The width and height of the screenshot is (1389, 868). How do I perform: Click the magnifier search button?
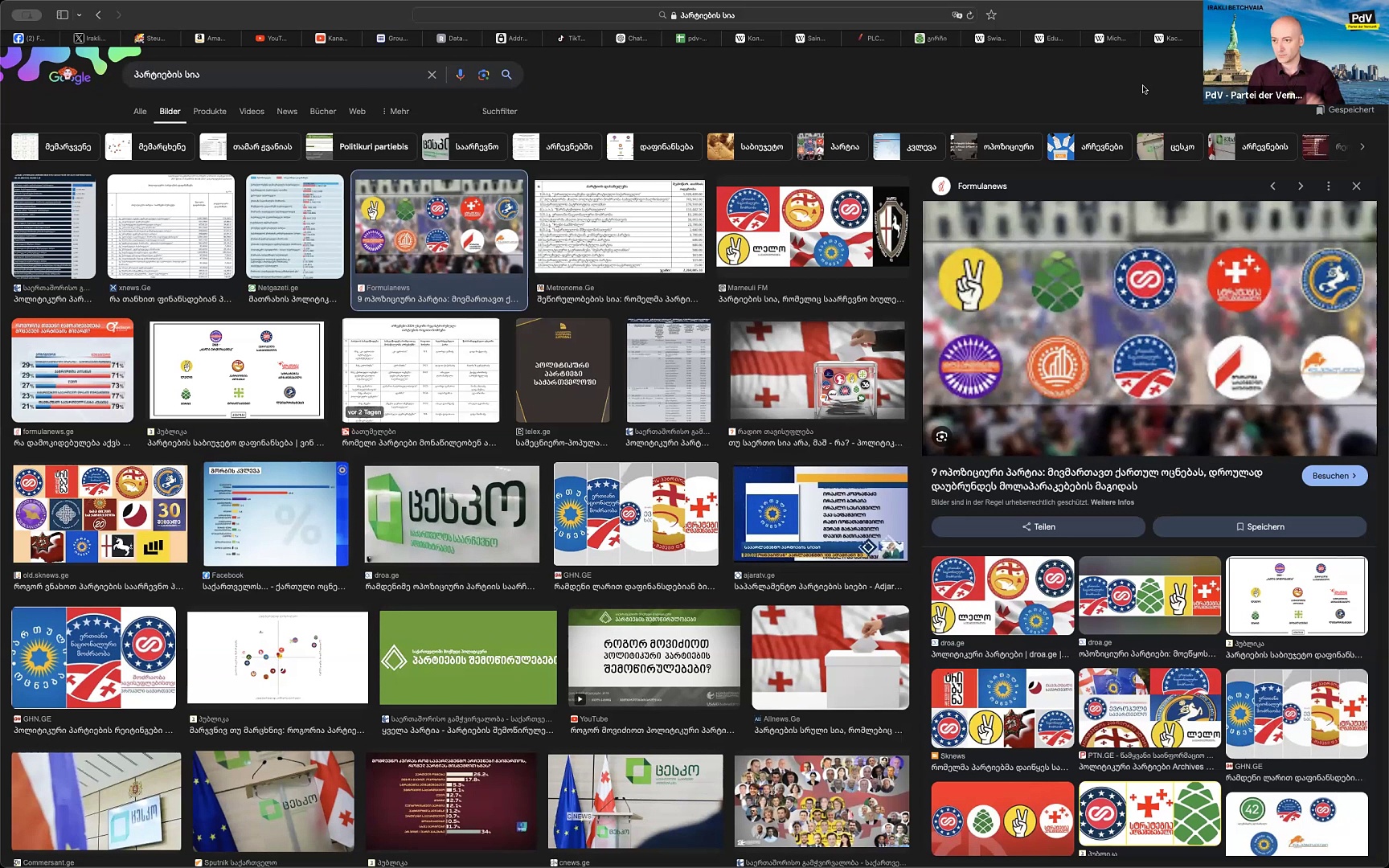[x=506, y=75]
